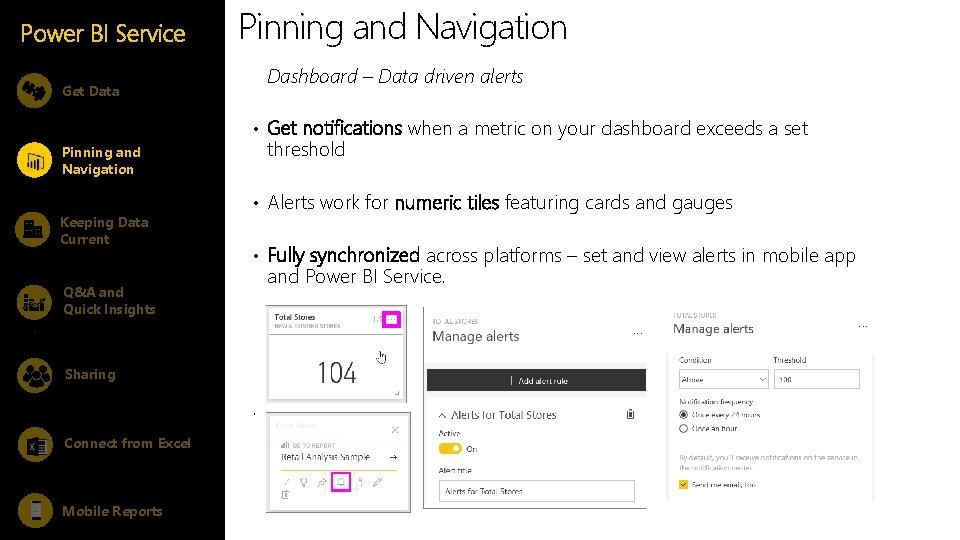Screen dimensions: 960x540
Task: Select Once an hour radio button
Action: tap(683, 429)
